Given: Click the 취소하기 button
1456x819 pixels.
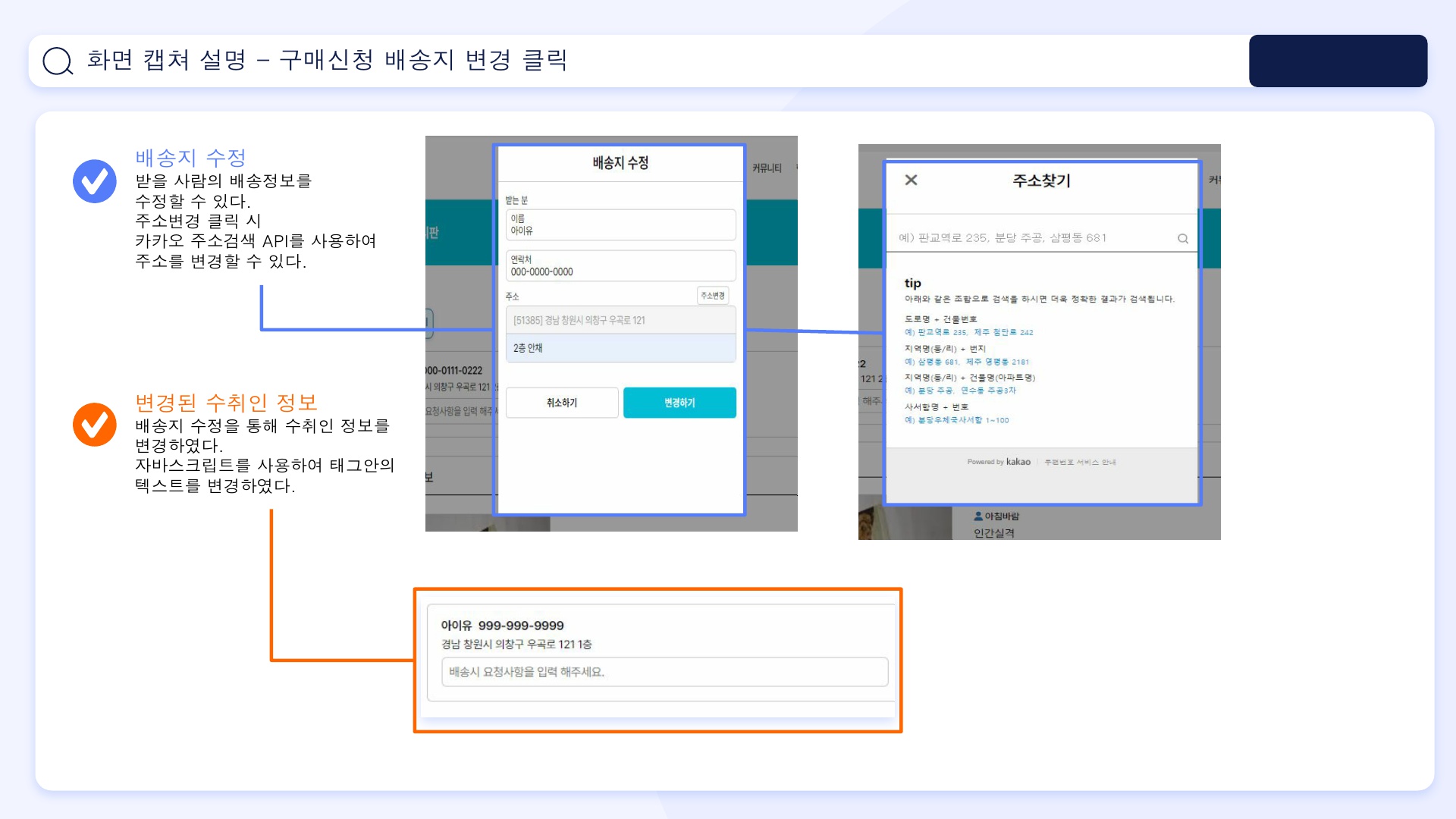Looking at the screenshot, I should [x=562, y=403].
